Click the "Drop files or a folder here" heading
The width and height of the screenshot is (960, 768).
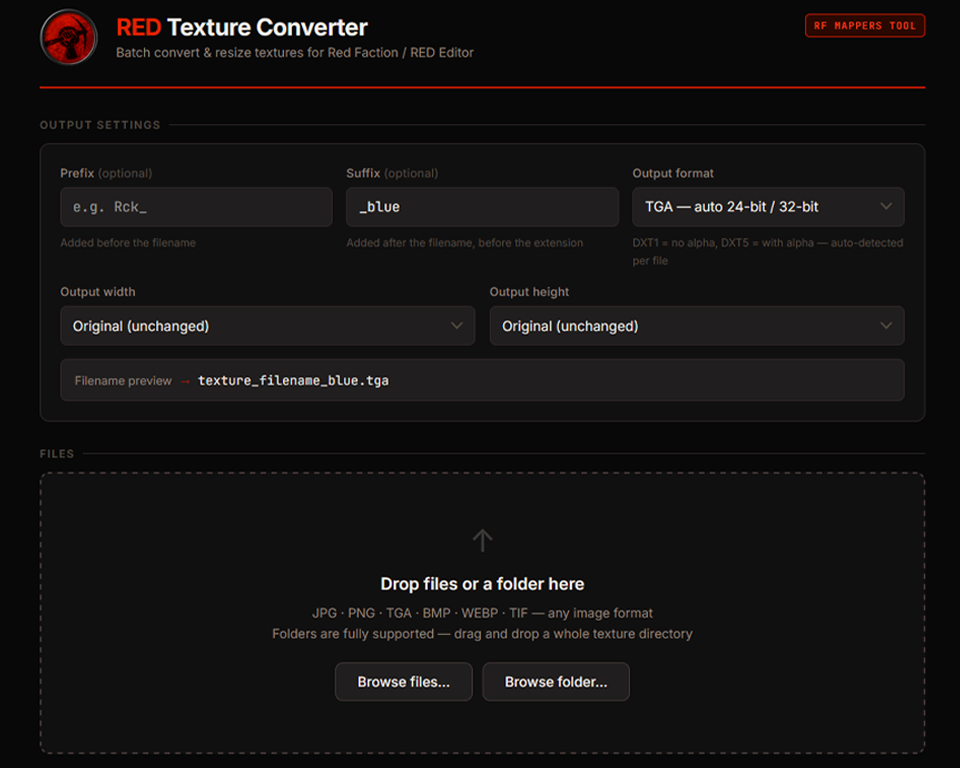tap(482, 584)
